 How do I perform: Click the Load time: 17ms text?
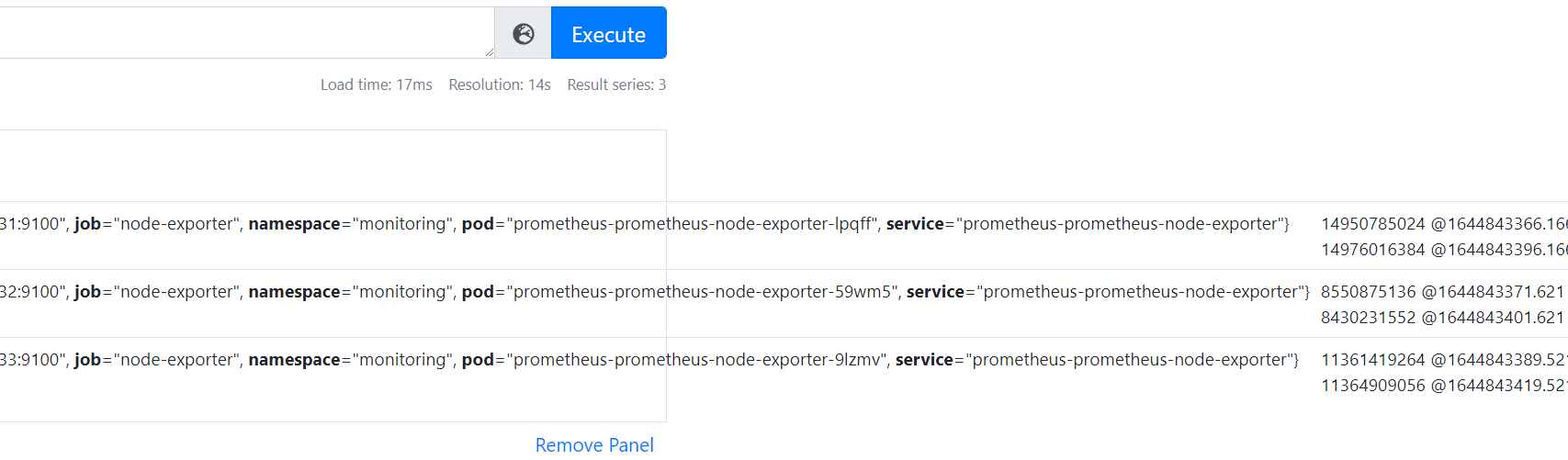pyautogui.click(x=376, y=84)
